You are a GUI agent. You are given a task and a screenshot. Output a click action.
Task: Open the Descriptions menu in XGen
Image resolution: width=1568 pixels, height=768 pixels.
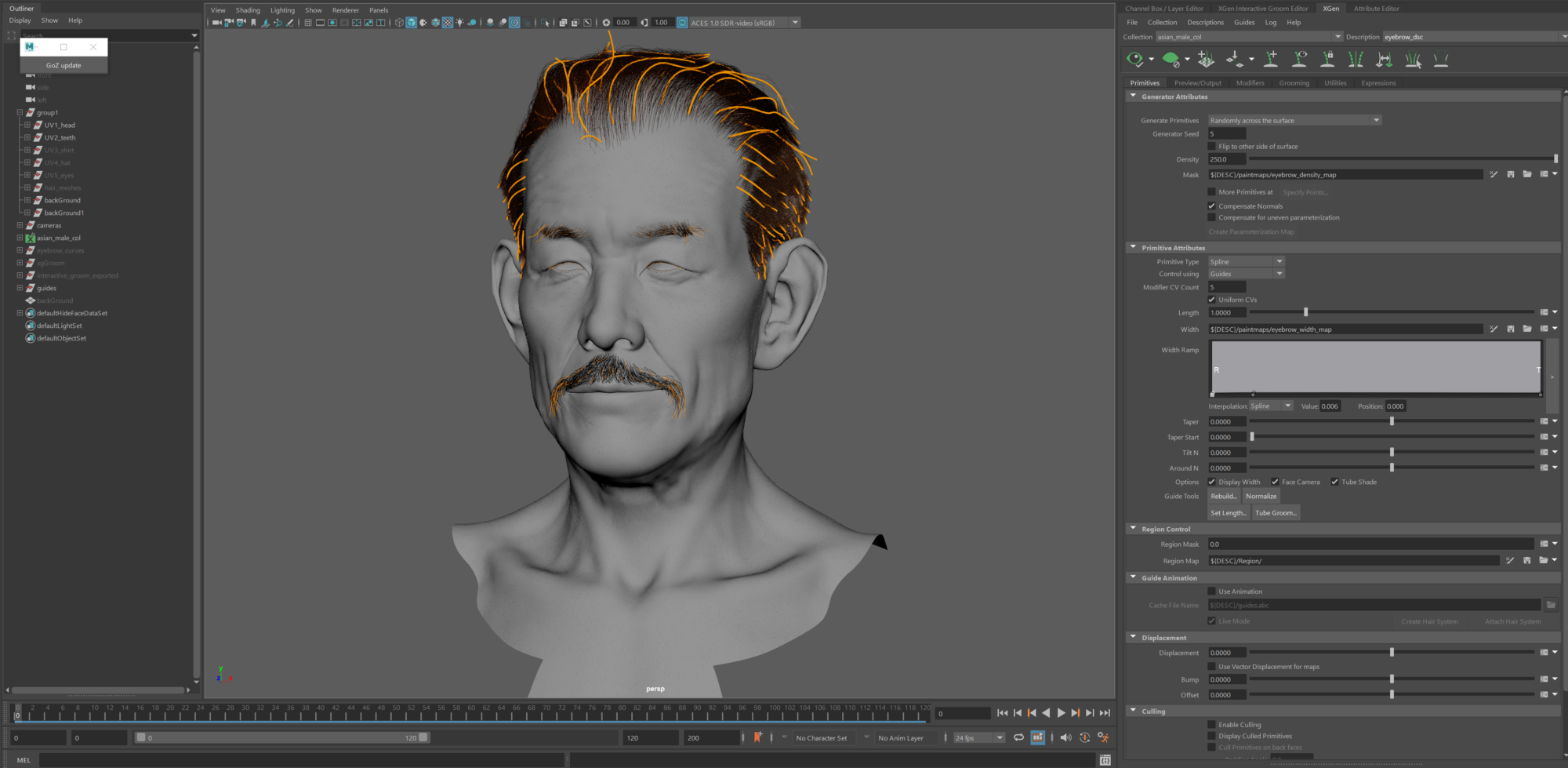point(1205,23)
